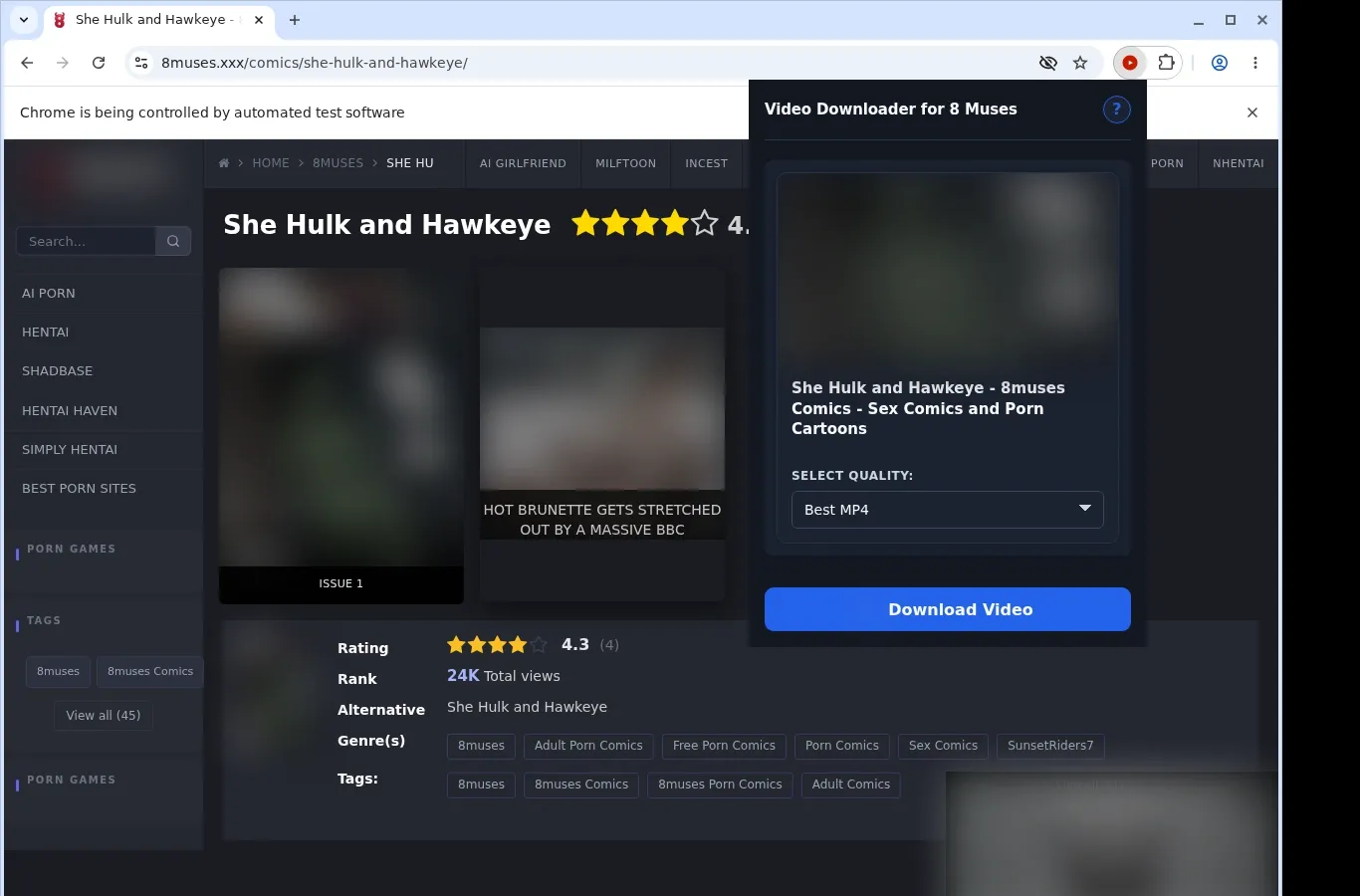This screenshot has width=1360, height=896.
Task: Select the 8muses Comics sidebar tag
Action: (x=150, y=672)
